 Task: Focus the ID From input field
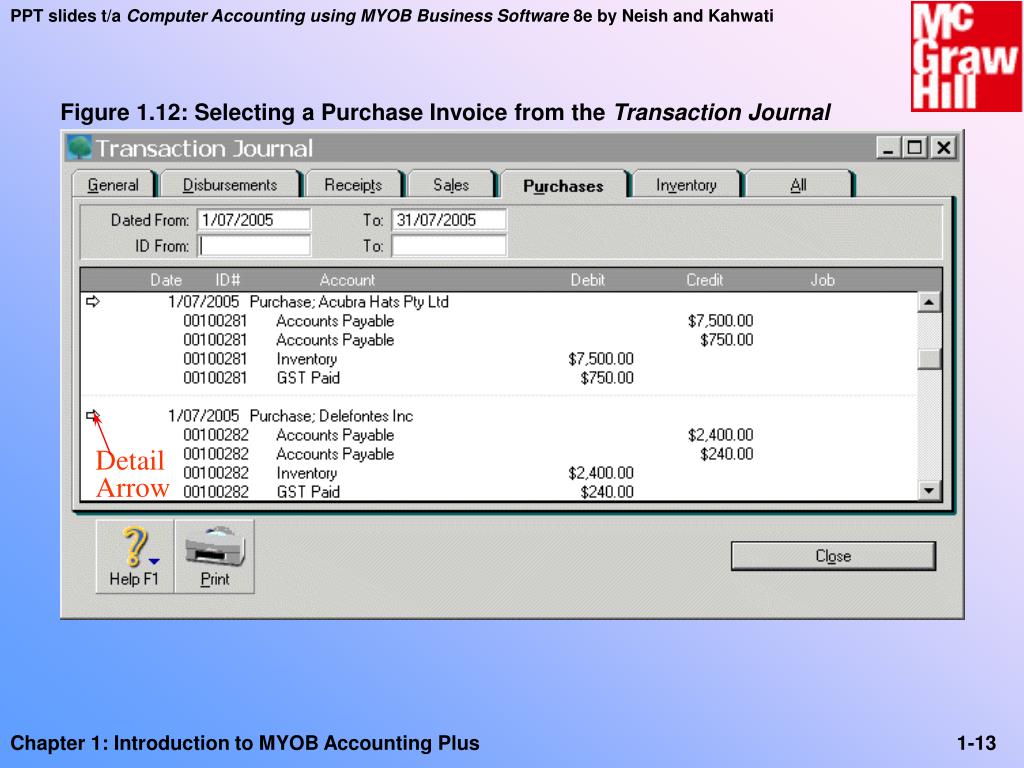click(254, 246)
